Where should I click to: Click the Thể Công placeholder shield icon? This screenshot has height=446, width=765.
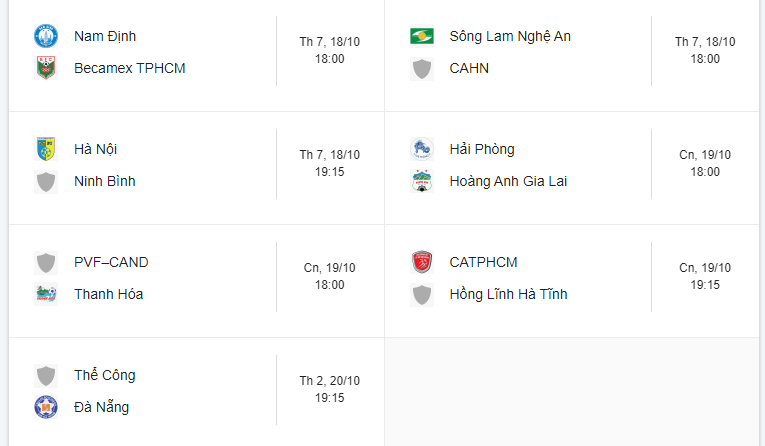pos(45,376)
